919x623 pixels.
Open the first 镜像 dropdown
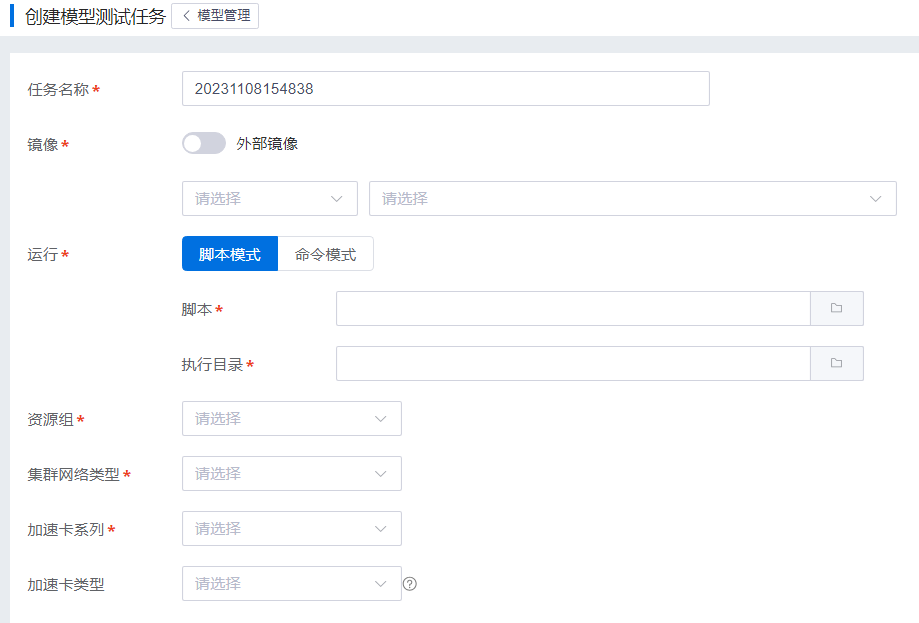(269, 199)
